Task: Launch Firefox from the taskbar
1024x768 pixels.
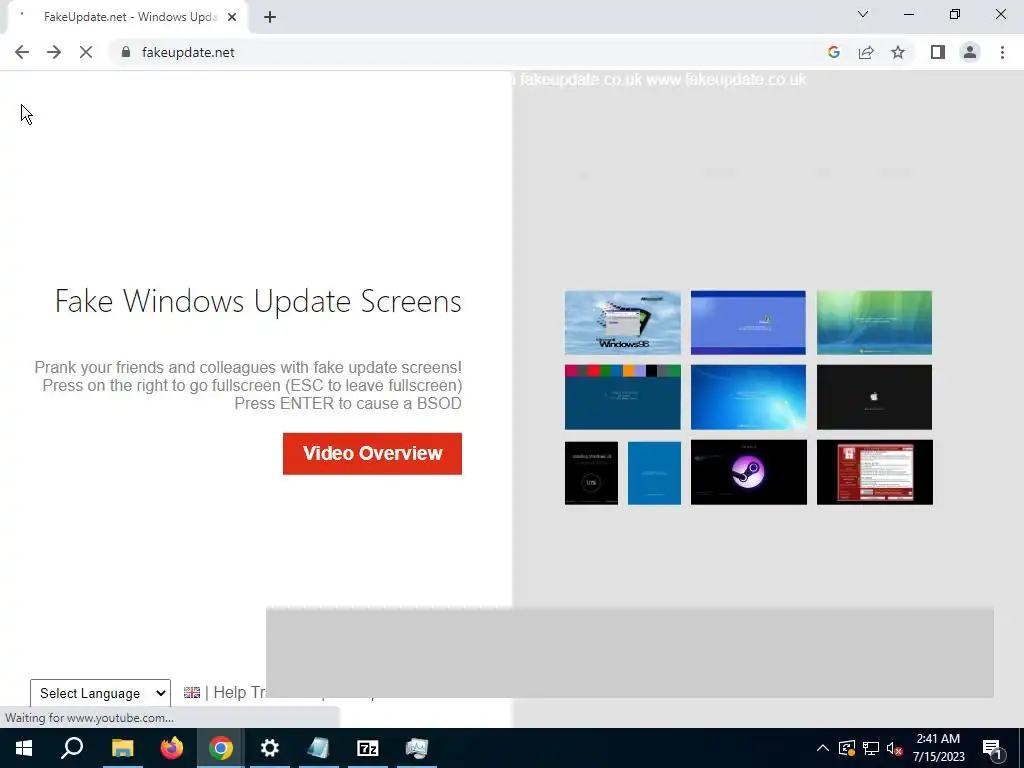Action: tap(172, 748)
